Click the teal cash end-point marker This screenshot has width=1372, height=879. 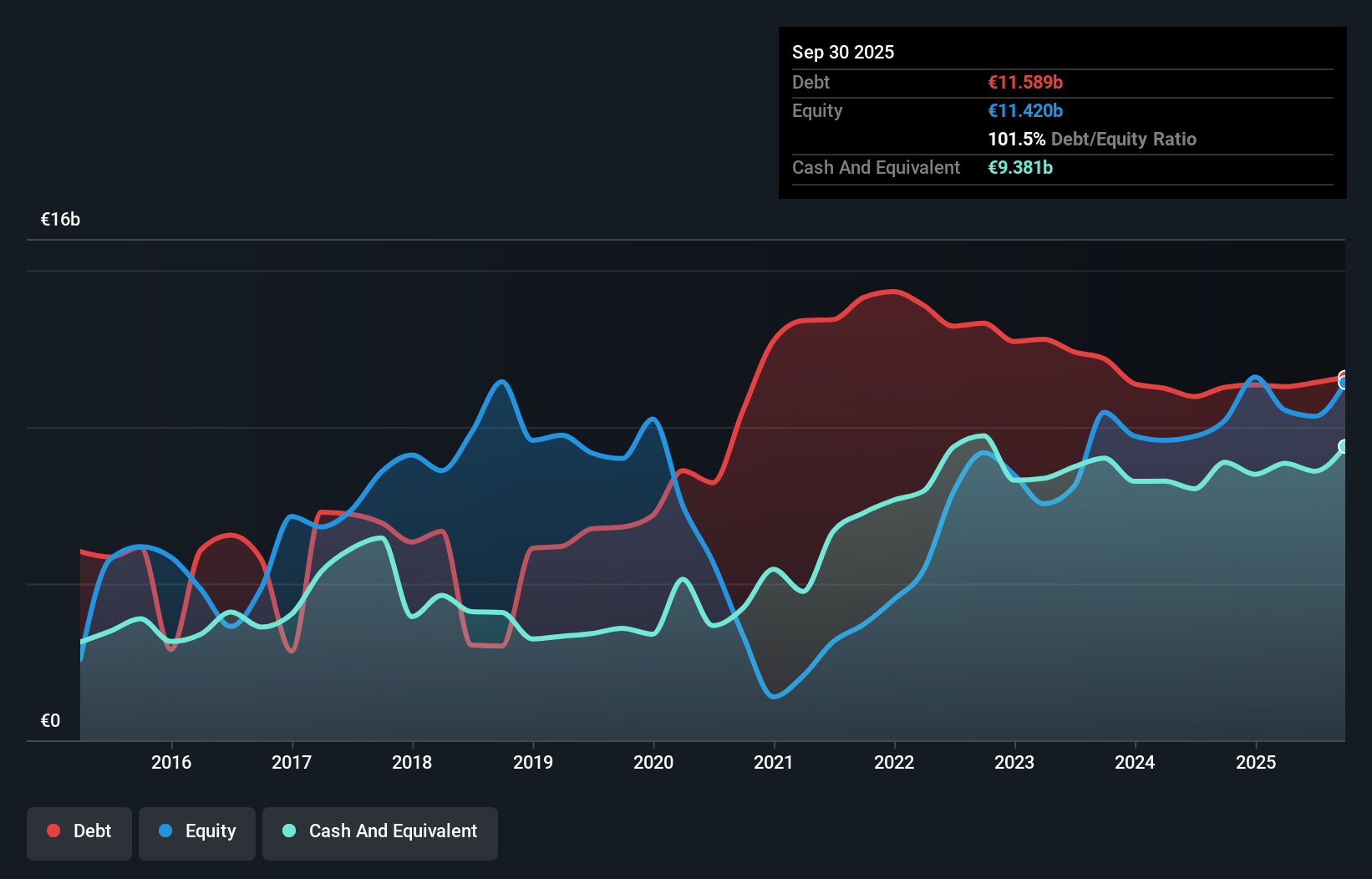[x=1344, y=446]
